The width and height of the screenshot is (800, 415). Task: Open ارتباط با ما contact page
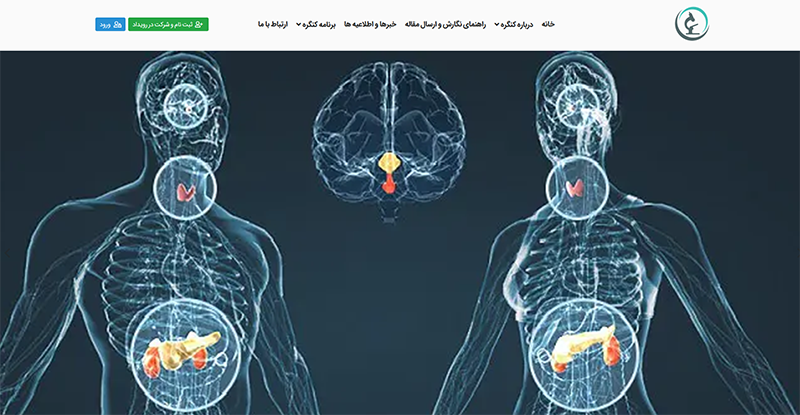tap(273, 25)
